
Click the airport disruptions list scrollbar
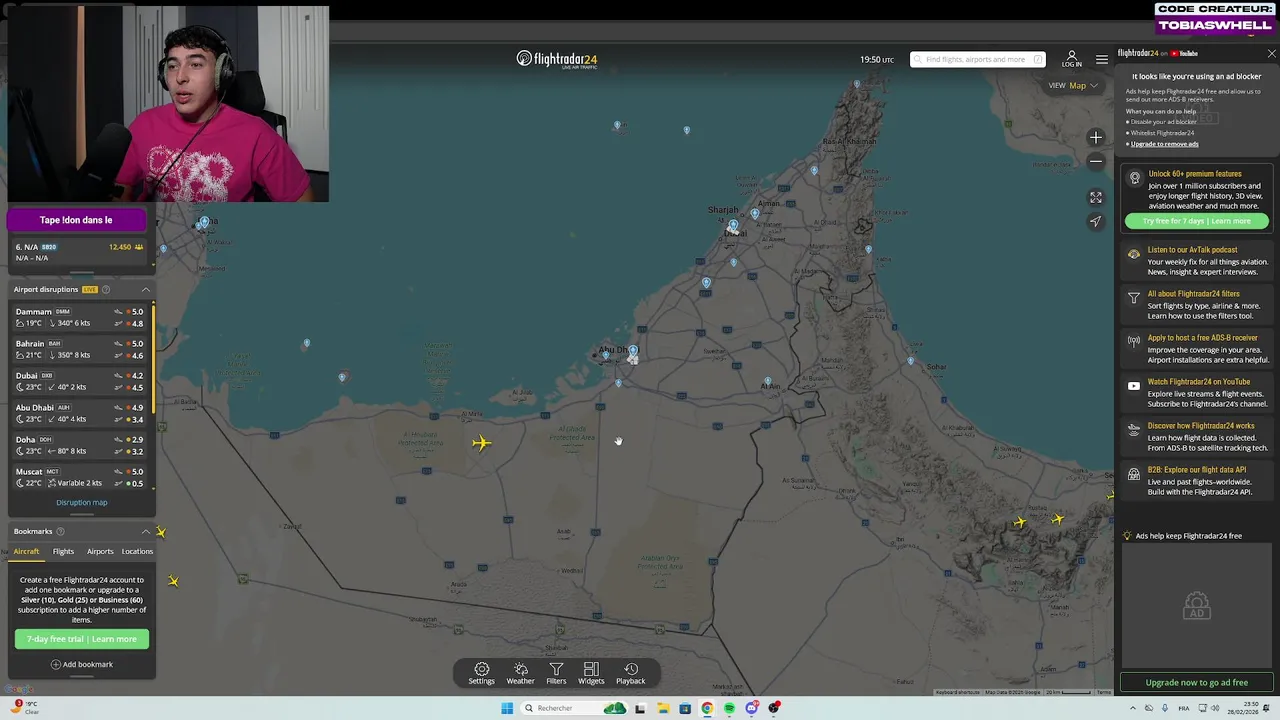[153, 358]
